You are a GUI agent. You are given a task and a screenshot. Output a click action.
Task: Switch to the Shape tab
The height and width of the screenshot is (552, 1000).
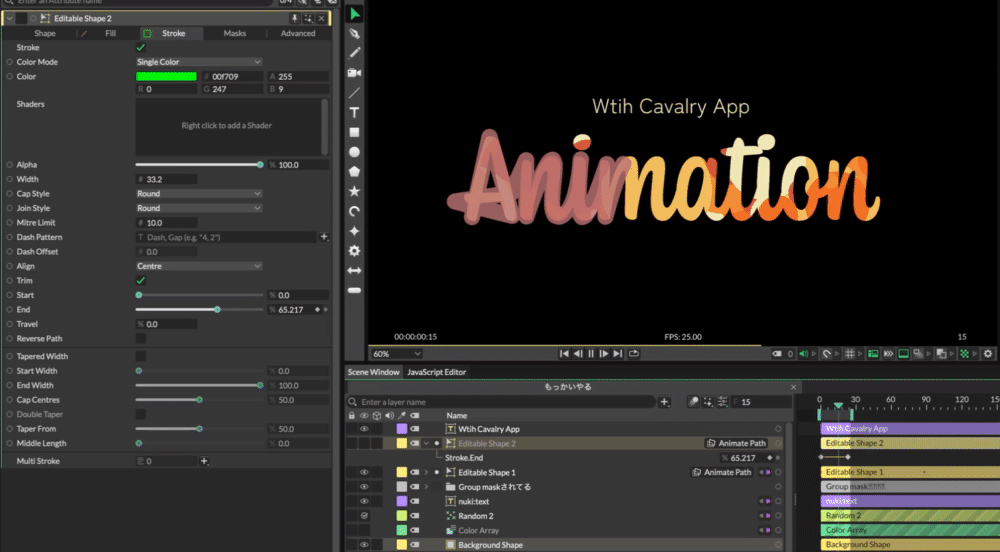[45, 33]
